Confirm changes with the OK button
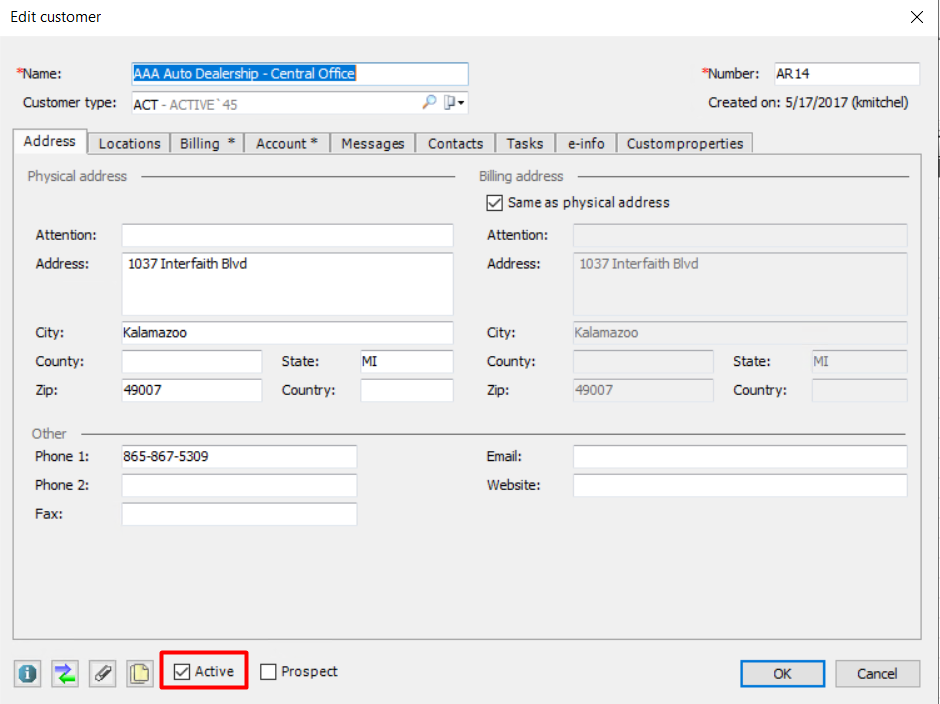 [782, 673]
